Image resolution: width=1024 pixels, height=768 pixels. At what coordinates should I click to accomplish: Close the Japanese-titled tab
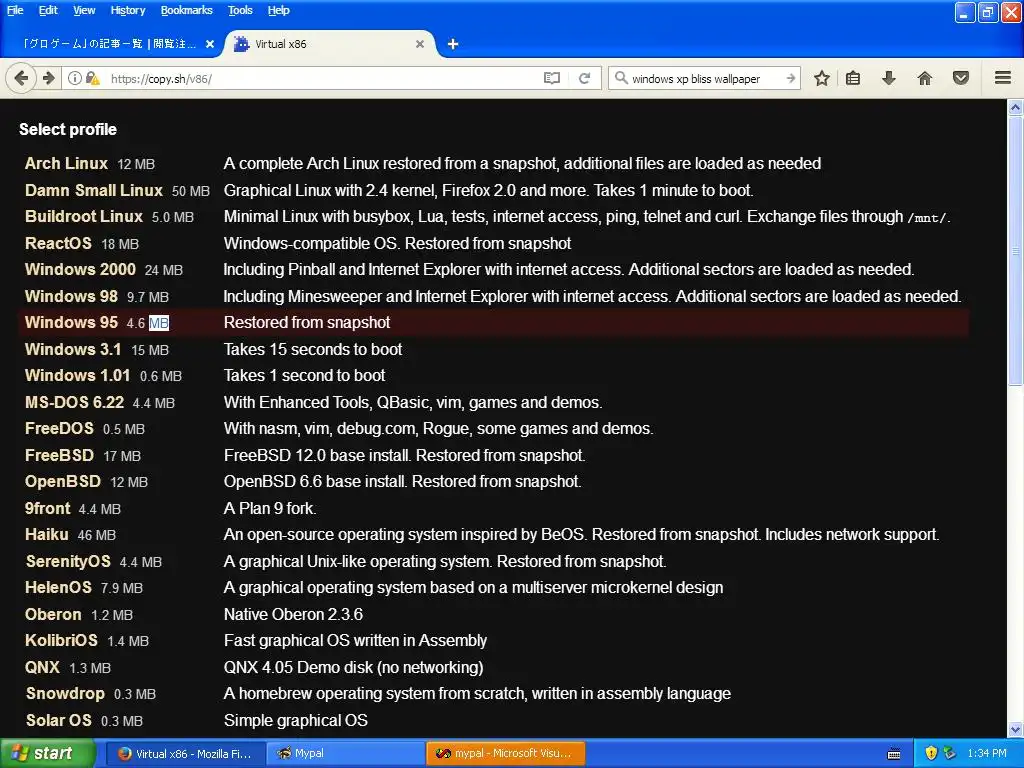pos(210,44)
